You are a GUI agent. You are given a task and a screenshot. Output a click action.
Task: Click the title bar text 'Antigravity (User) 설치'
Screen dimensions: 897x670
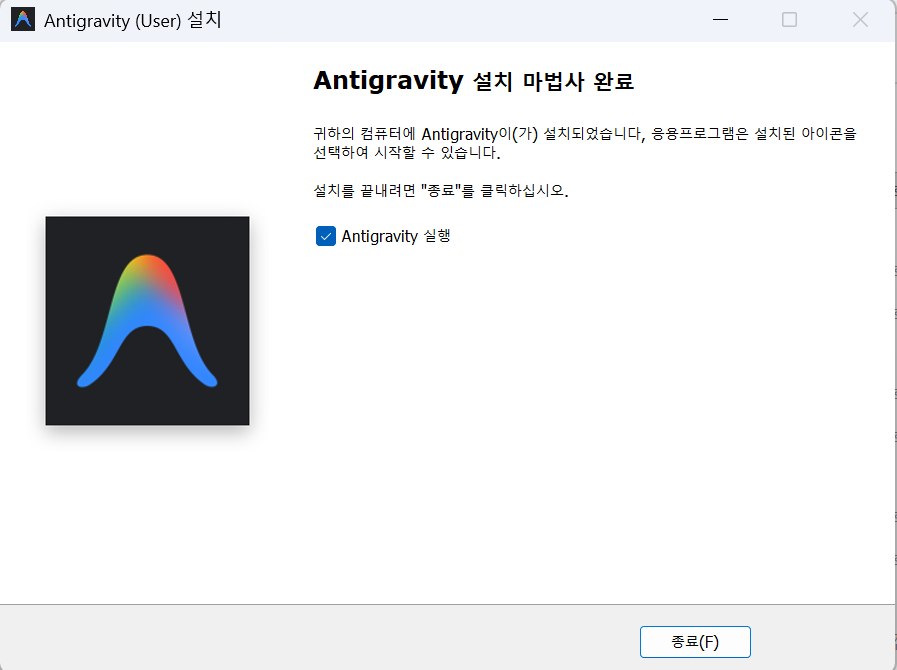point(133,20)
